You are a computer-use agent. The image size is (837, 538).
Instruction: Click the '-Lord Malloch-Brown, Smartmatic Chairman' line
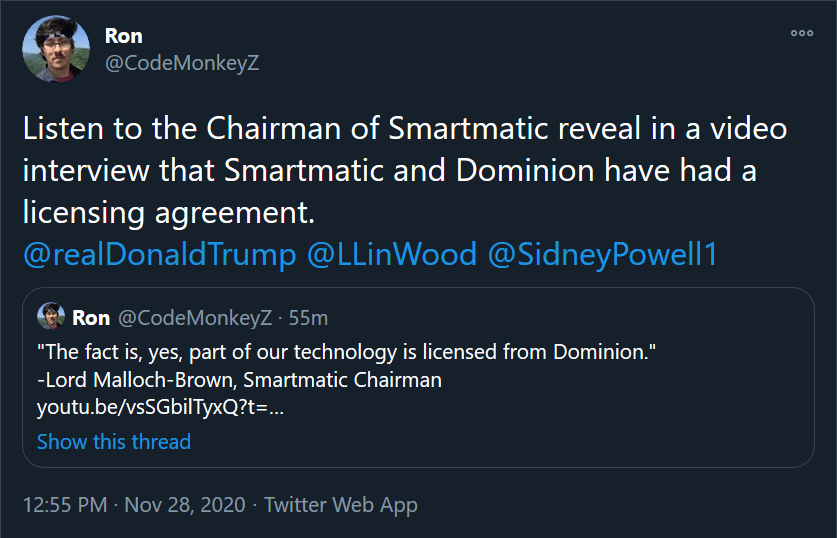[239, 380]
